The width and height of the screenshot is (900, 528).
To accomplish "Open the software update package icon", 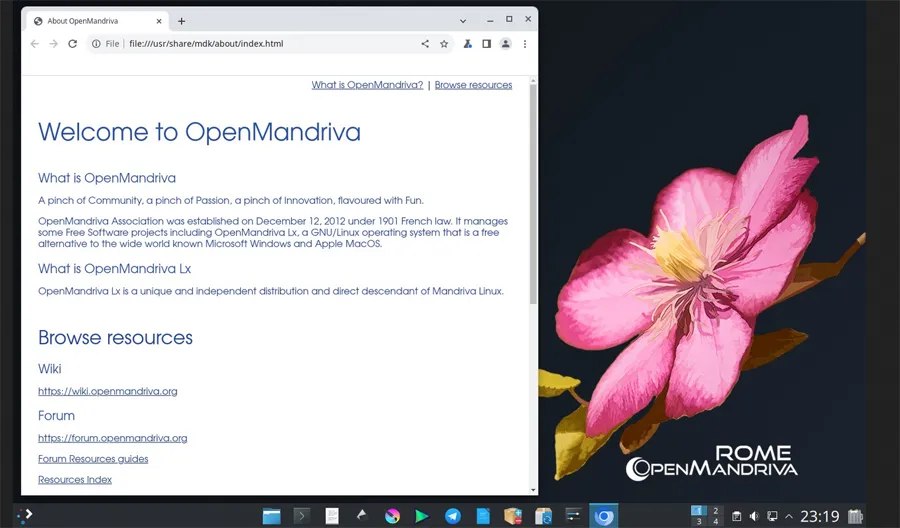I will click(543, 516).
